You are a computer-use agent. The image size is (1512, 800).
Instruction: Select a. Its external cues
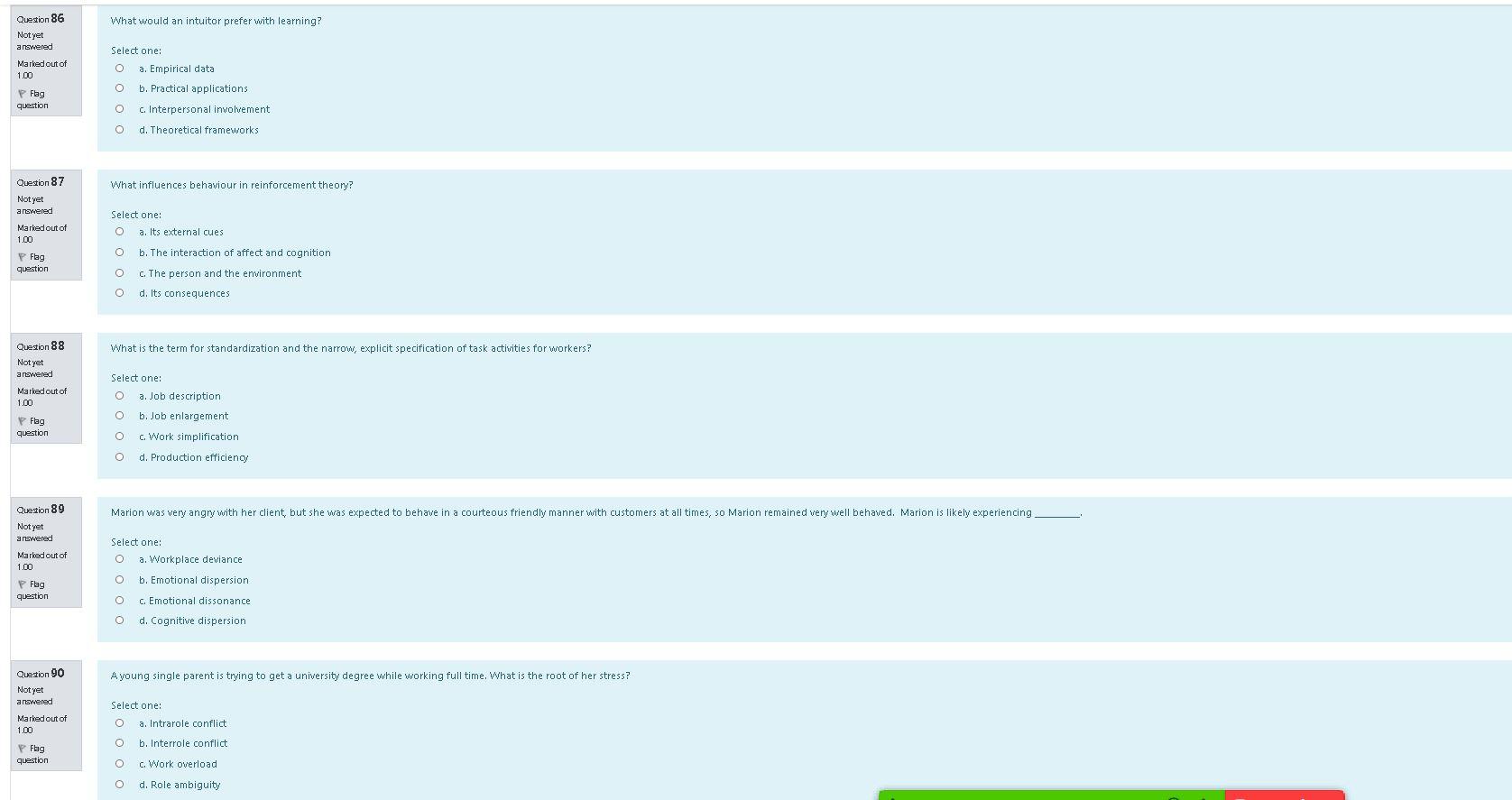pos(119,232)
